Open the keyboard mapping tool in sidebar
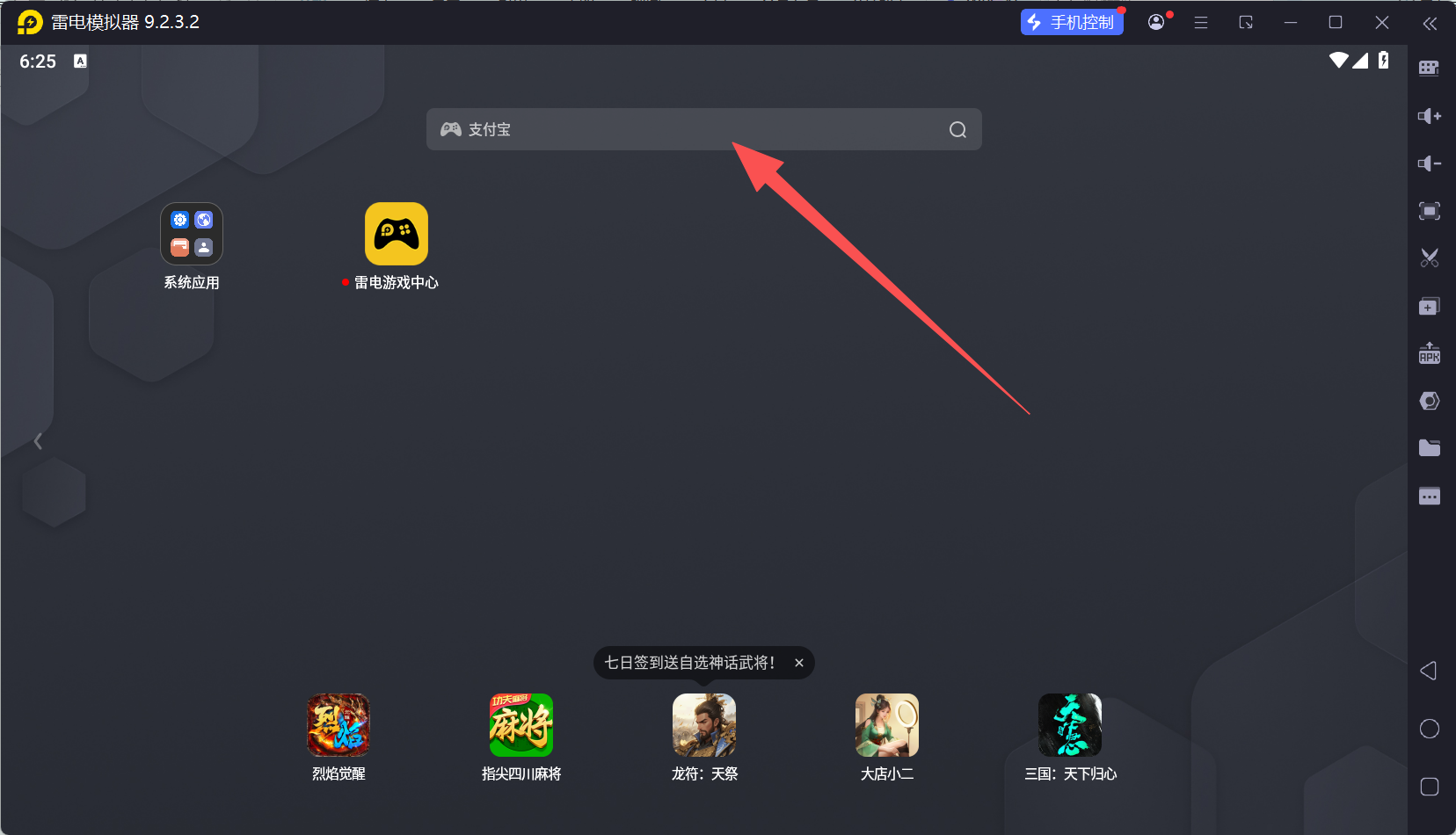Viewport: 1456px width, 835px height. coord(1429,68)
